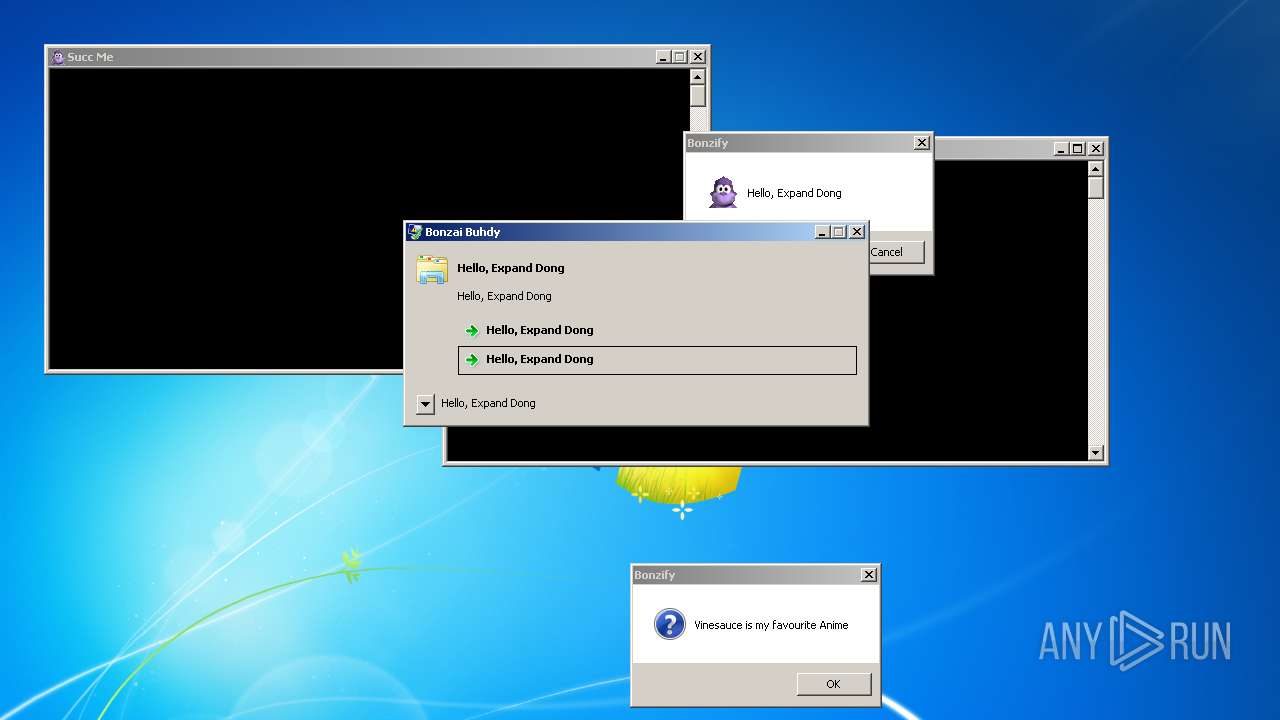Close the right black window behind Bonzify
The image size is (1280, 720).
click(x=1096, y=149)
